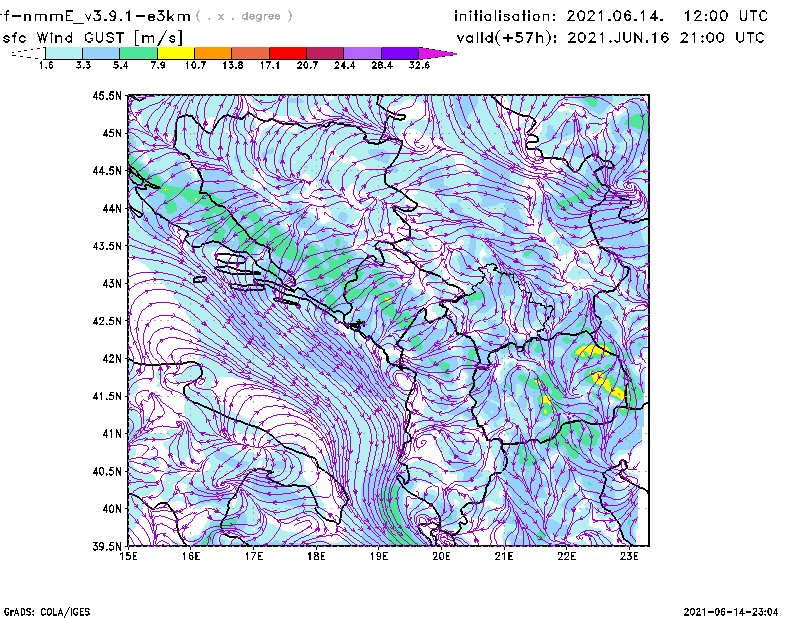Viewport: 800px width, 618px height.
Task: Click the 40.5N latitude label
Action: point(107,471)
